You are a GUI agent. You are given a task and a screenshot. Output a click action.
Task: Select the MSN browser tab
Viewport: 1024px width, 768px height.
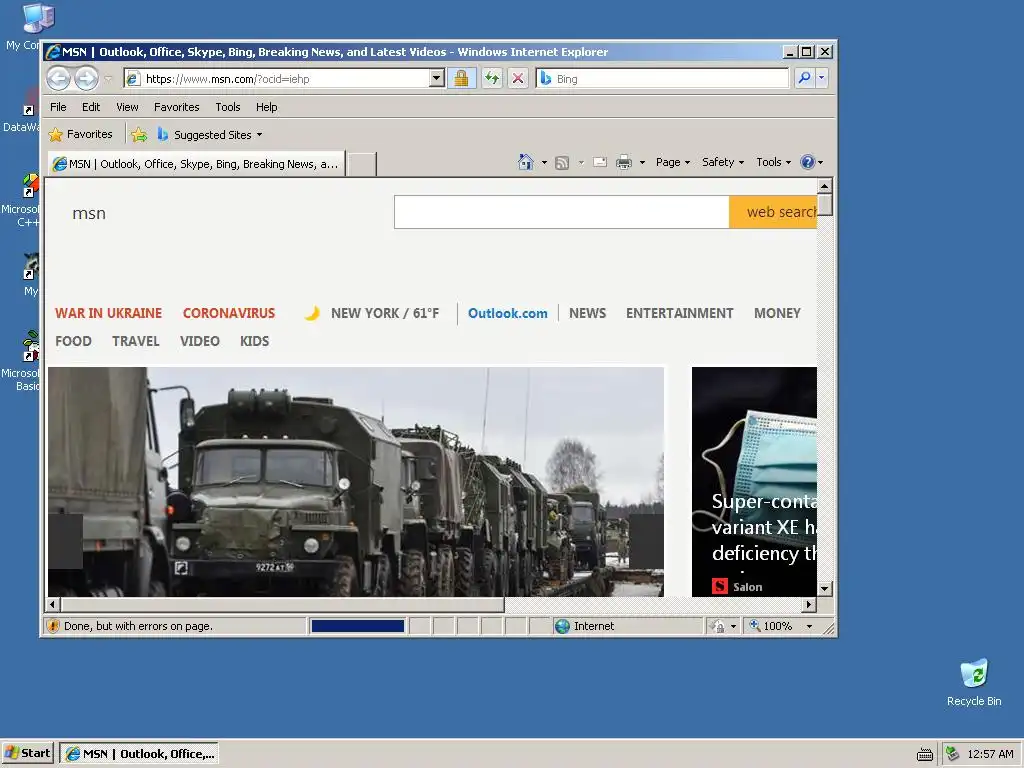(196, 164)
